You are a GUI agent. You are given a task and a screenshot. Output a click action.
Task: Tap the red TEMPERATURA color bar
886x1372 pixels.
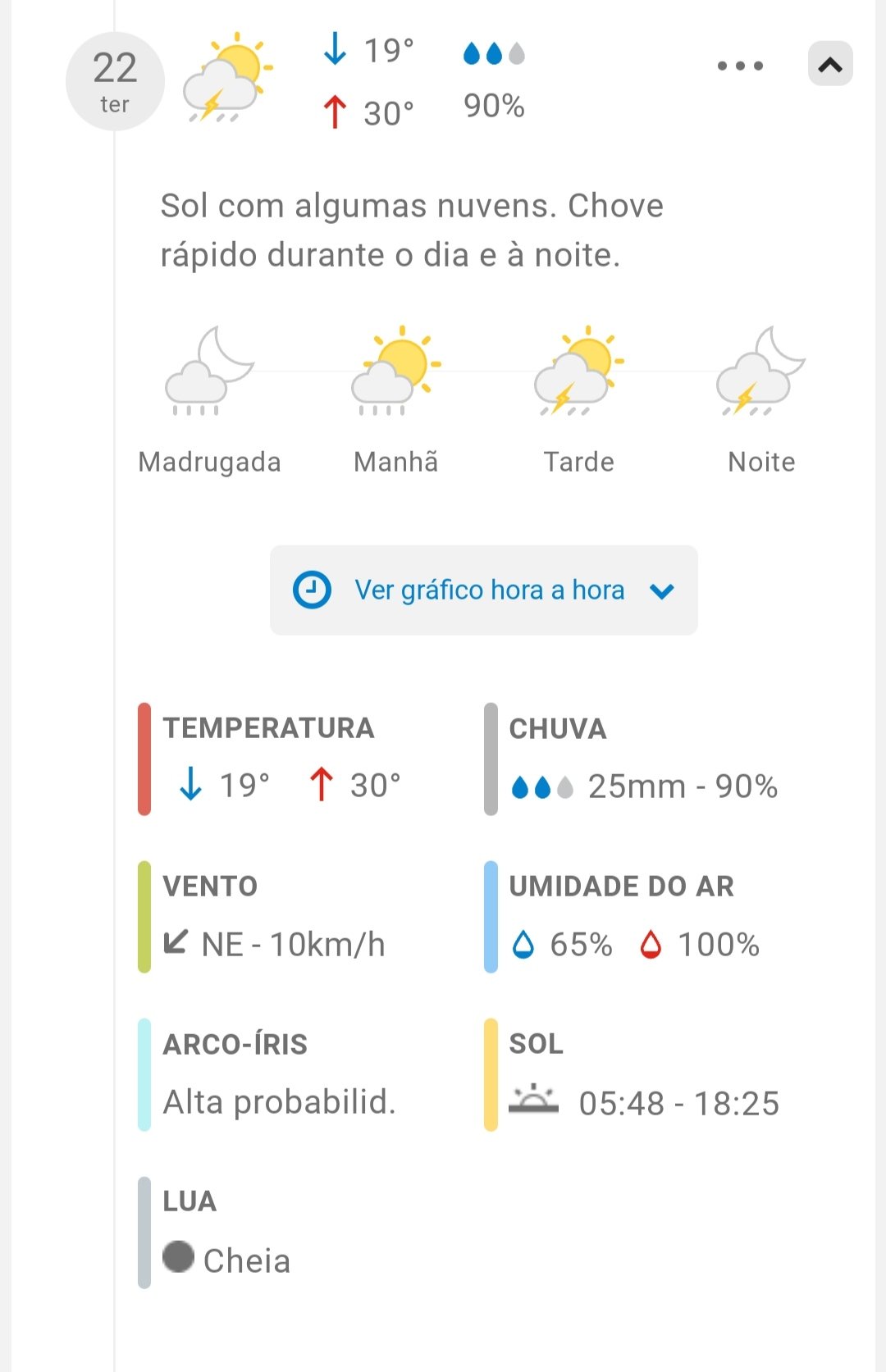[x=144, y=759]
